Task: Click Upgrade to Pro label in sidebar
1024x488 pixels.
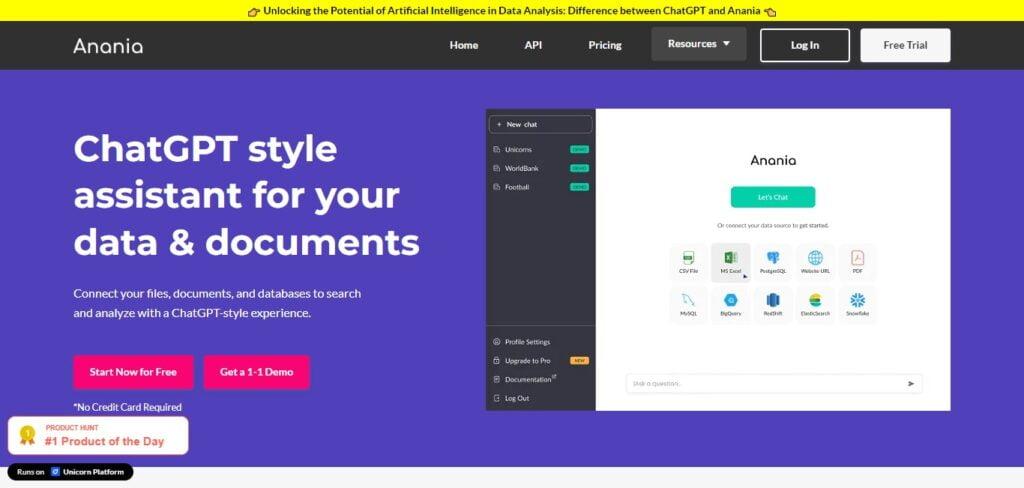Action: [x=528, y=361]
